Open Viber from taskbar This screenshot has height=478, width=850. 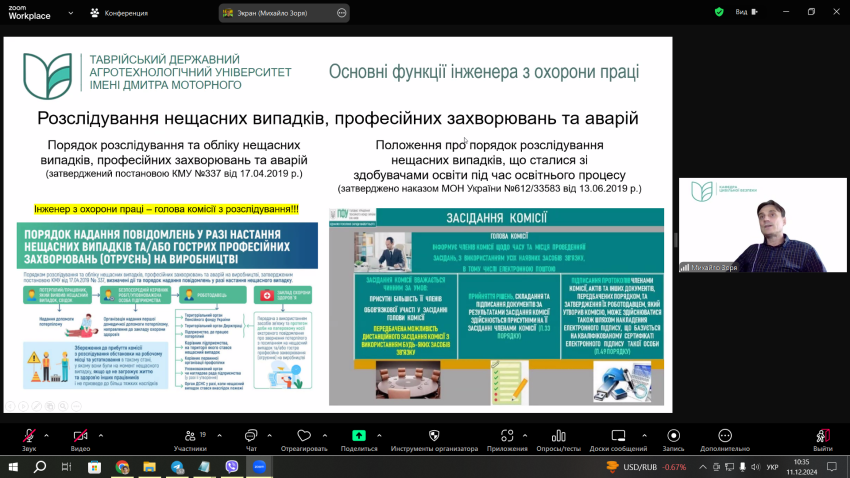[232, 467]
